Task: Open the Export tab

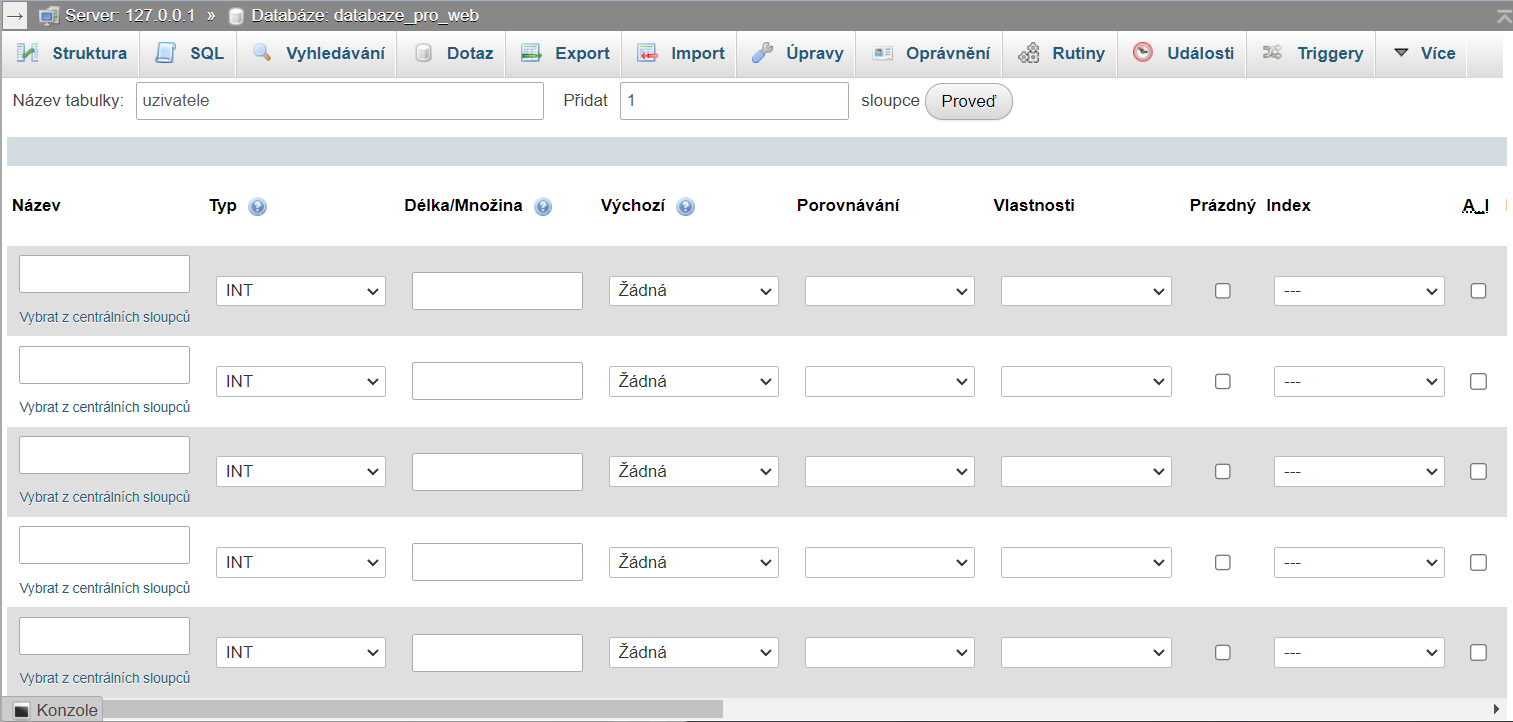Action: pos(565,53)
